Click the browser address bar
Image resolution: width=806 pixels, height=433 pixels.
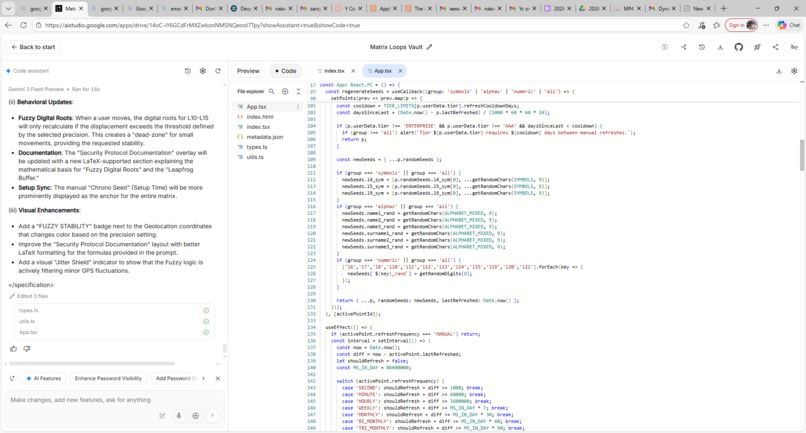(x=360, y=25)
